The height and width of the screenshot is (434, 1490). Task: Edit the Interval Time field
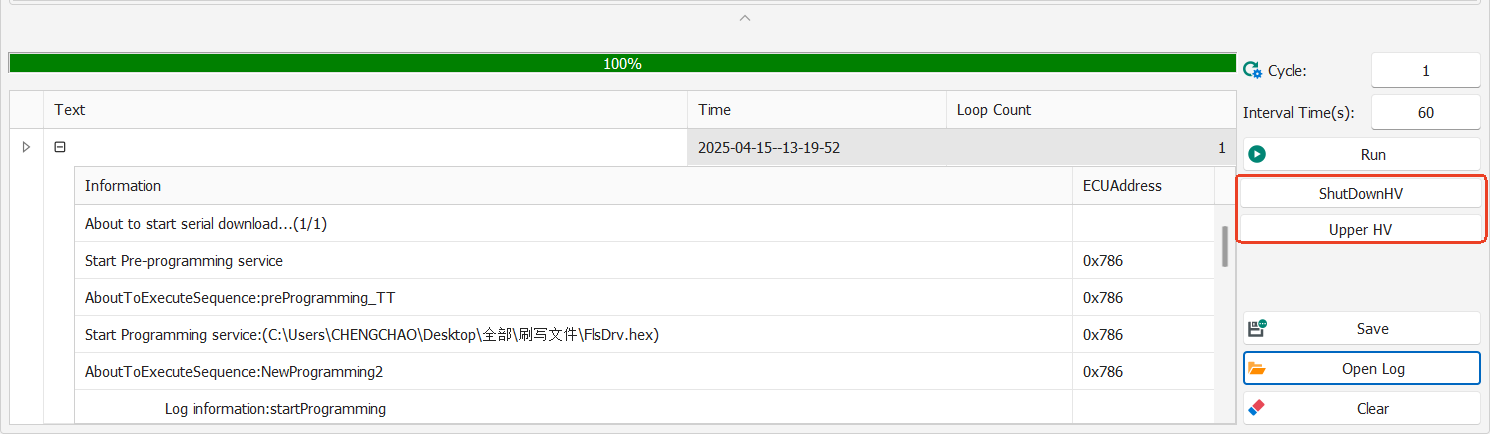click(1425, 112)
